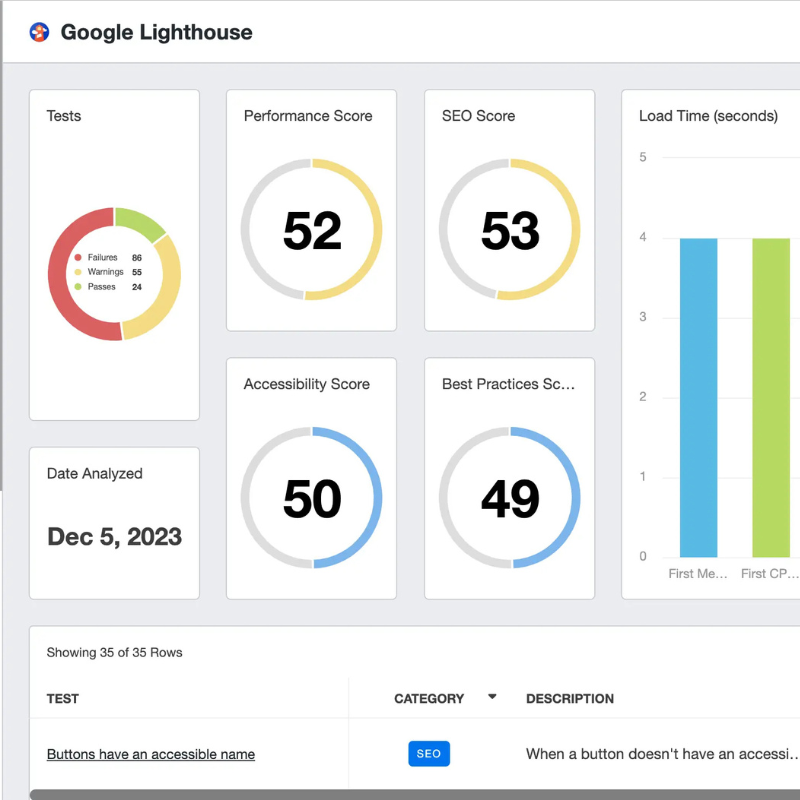Click the Showing 35 of 35 Rows text

coord(114,653)
